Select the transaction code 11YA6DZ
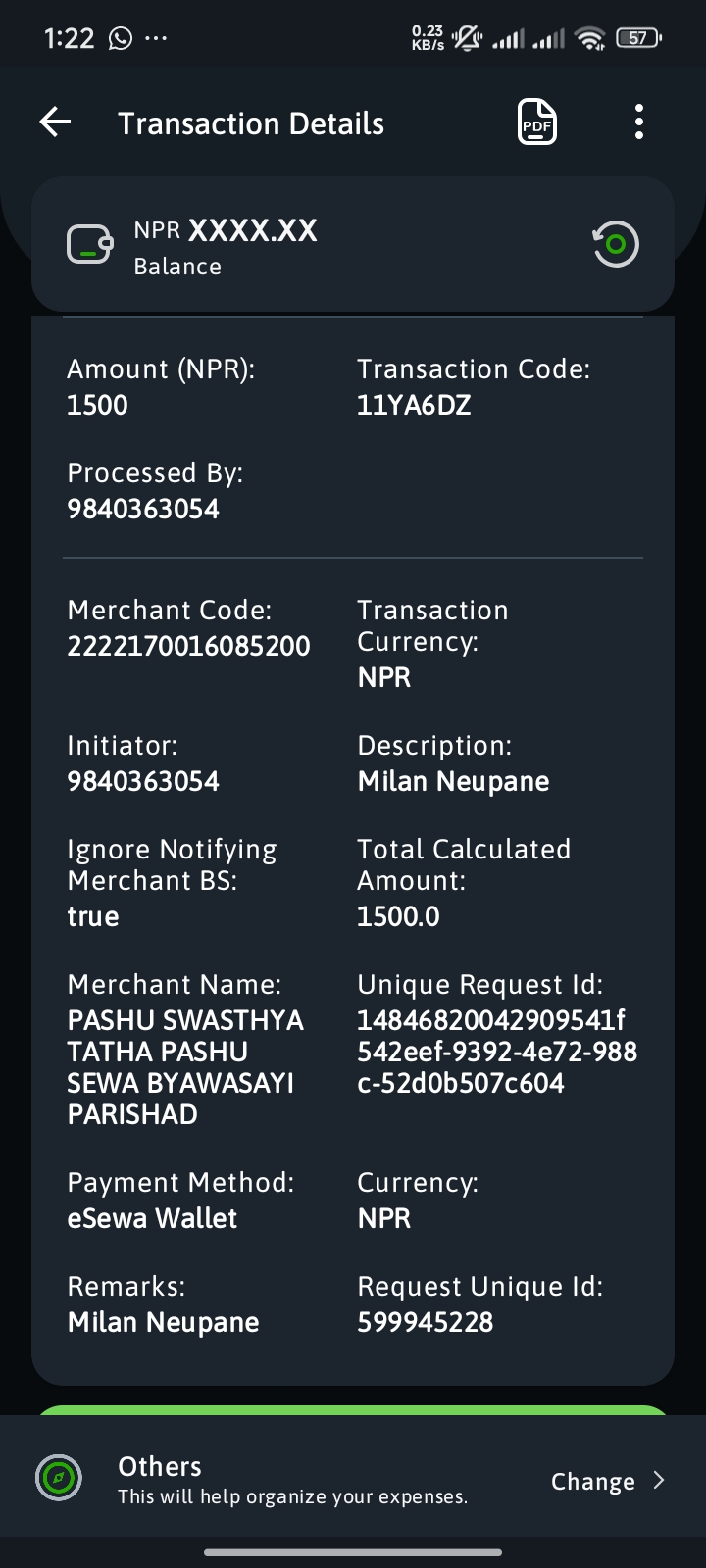 point(414,405)
